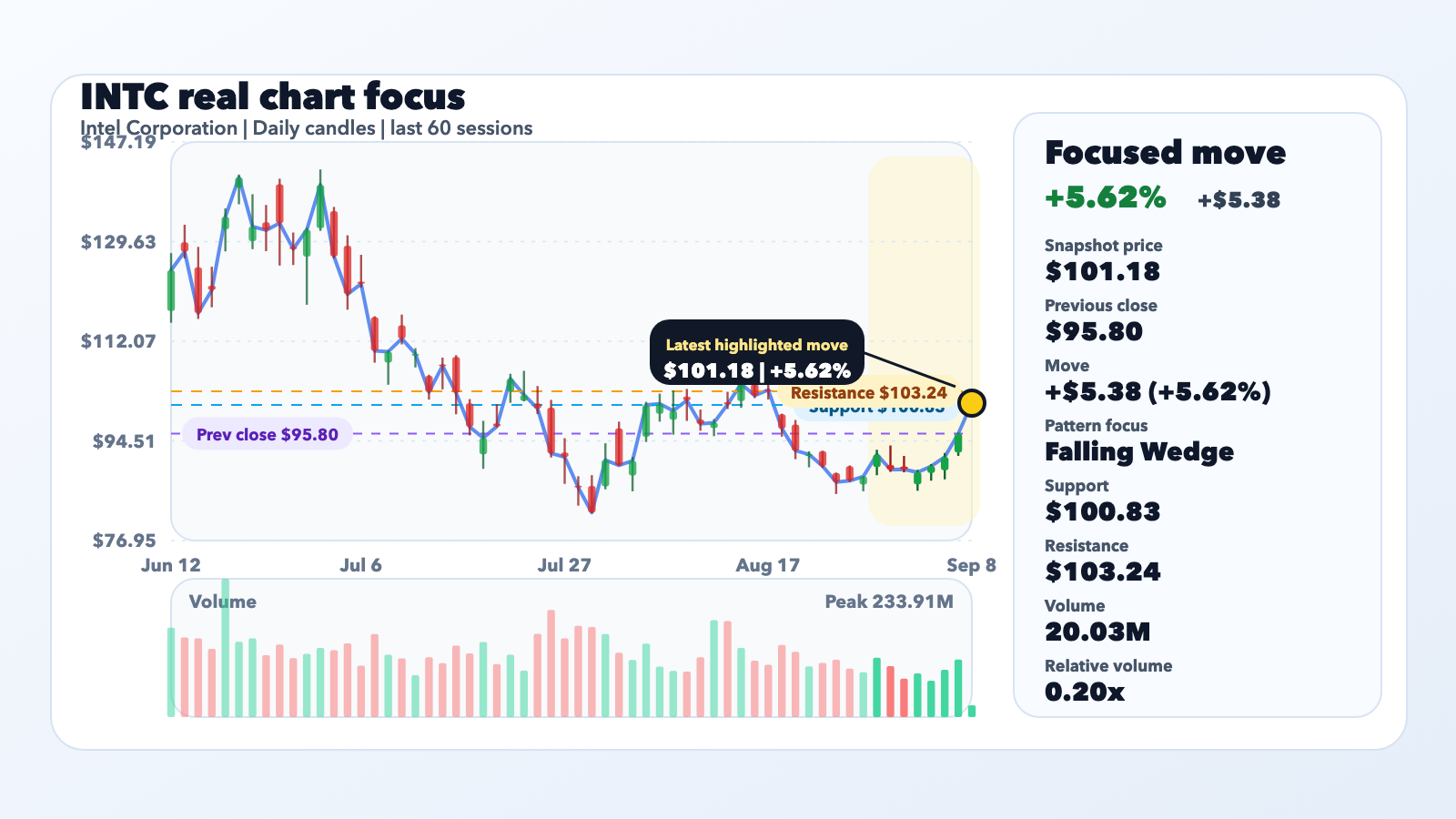Click the Resistance $103.24 chart label
Viewport: 1456px width, 819px height.
[x=868, y=392]
